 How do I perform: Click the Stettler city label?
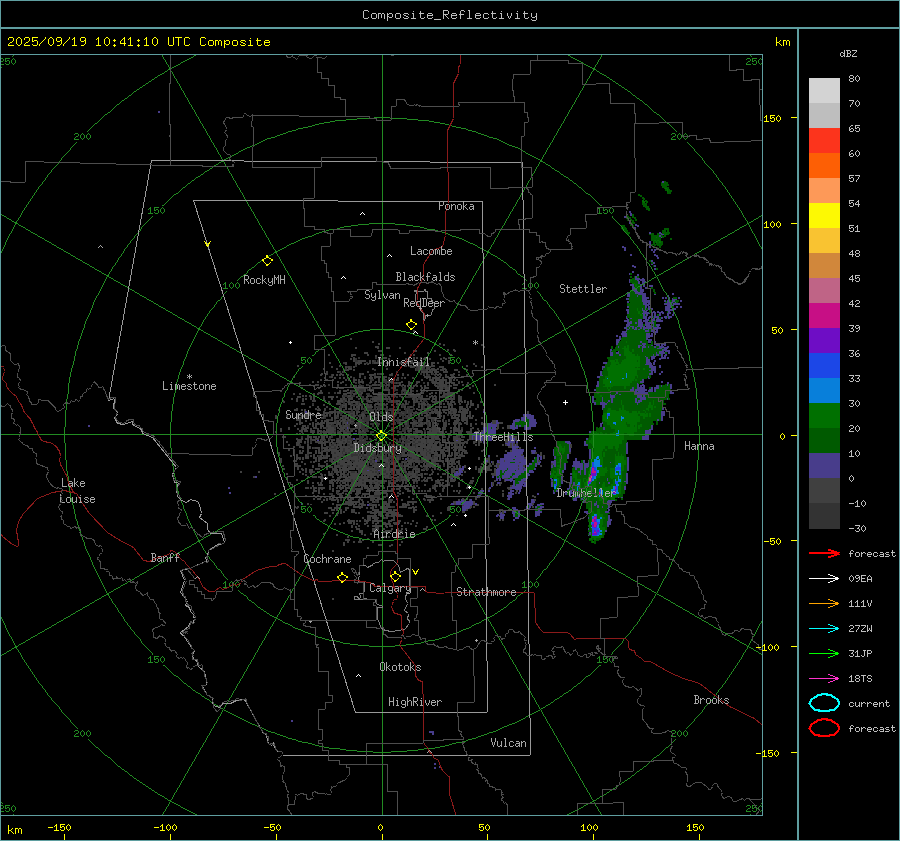point(583,289)
